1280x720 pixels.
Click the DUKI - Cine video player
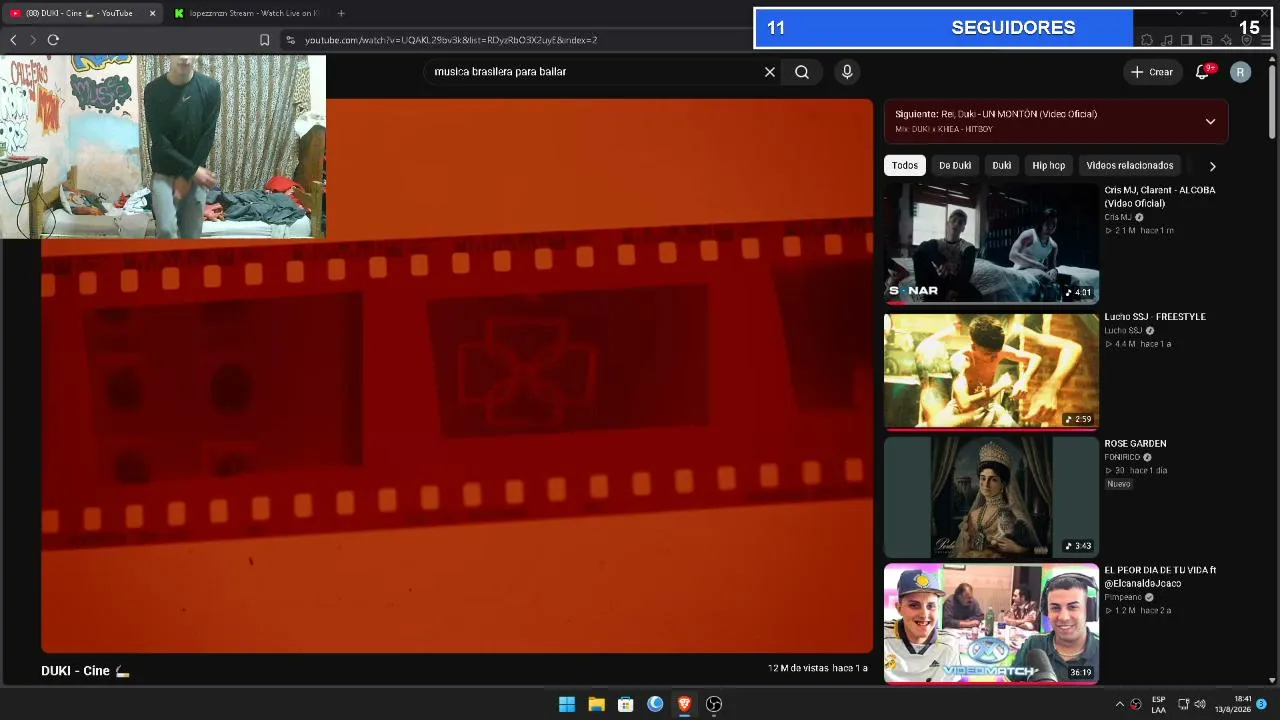point(457,376)
